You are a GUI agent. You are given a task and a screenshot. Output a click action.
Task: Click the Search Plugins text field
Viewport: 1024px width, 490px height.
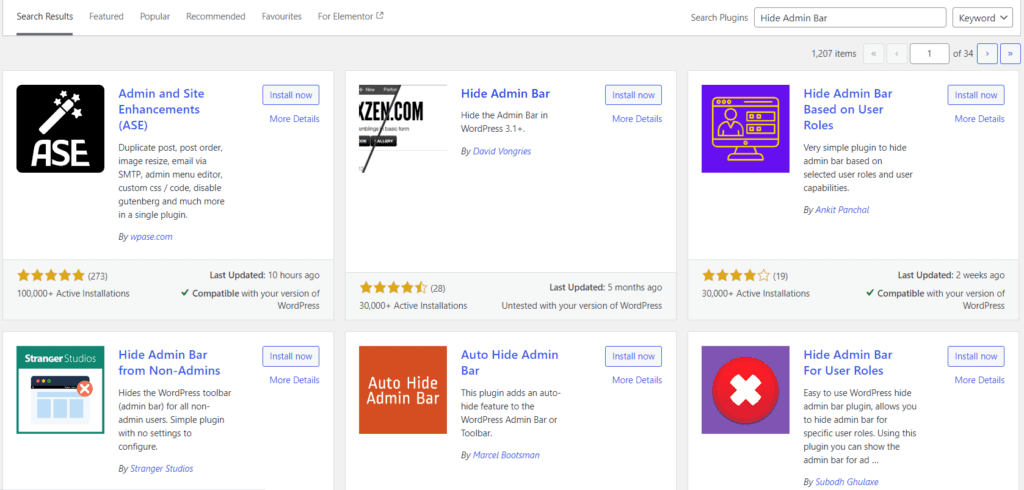click(x=850, y=18)
